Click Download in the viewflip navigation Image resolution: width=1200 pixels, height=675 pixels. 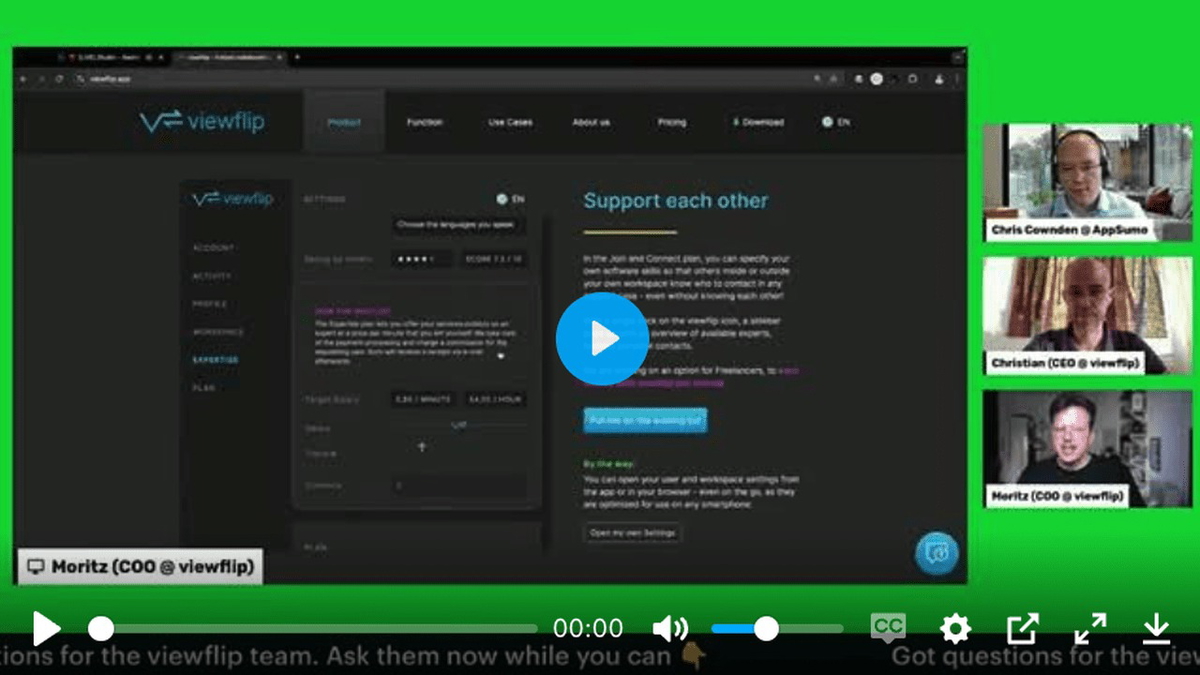coord(758,122)
